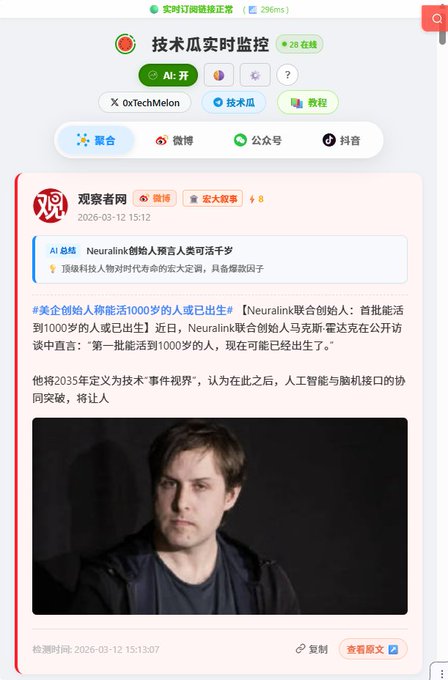Click 查看原文 to view original
This screenshot has height=680, width=448.
[373, 649]
